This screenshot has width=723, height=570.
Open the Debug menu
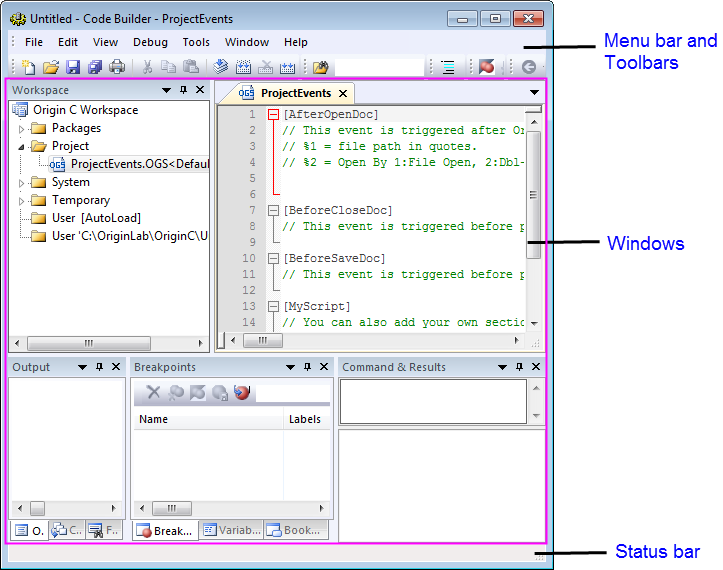click(x=150, y=42)
